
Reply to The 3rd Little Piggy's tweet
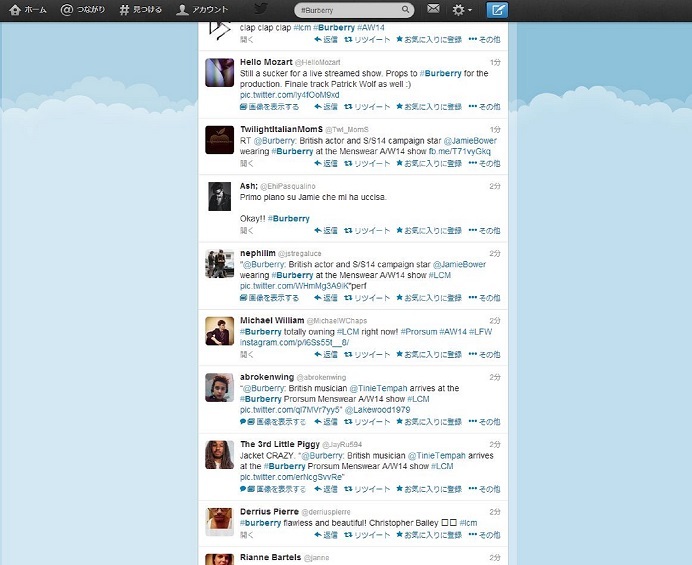[326, 489]
